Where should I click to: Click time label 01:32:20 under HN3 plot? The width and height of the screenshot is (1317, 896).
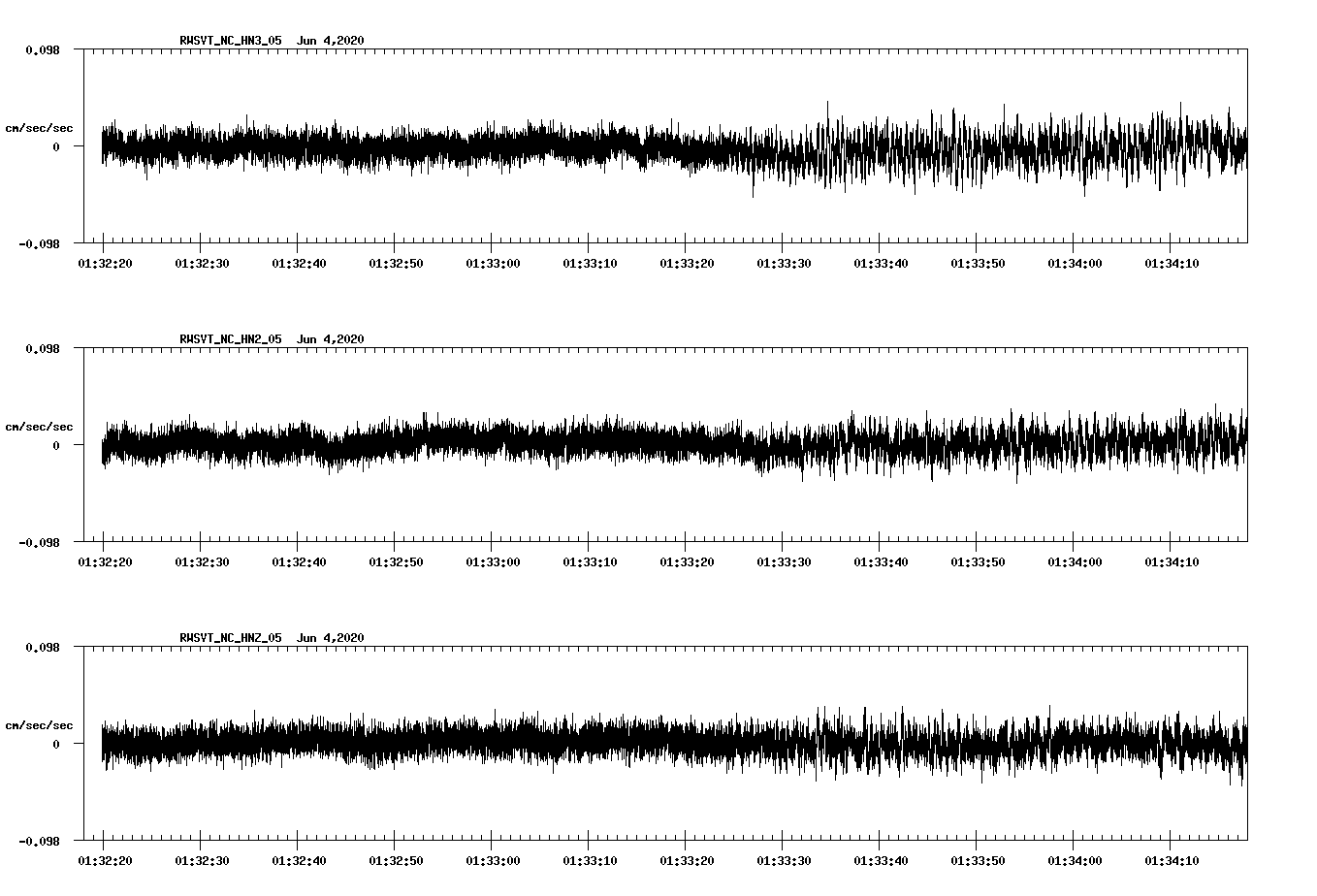click(x=105, y=264)
